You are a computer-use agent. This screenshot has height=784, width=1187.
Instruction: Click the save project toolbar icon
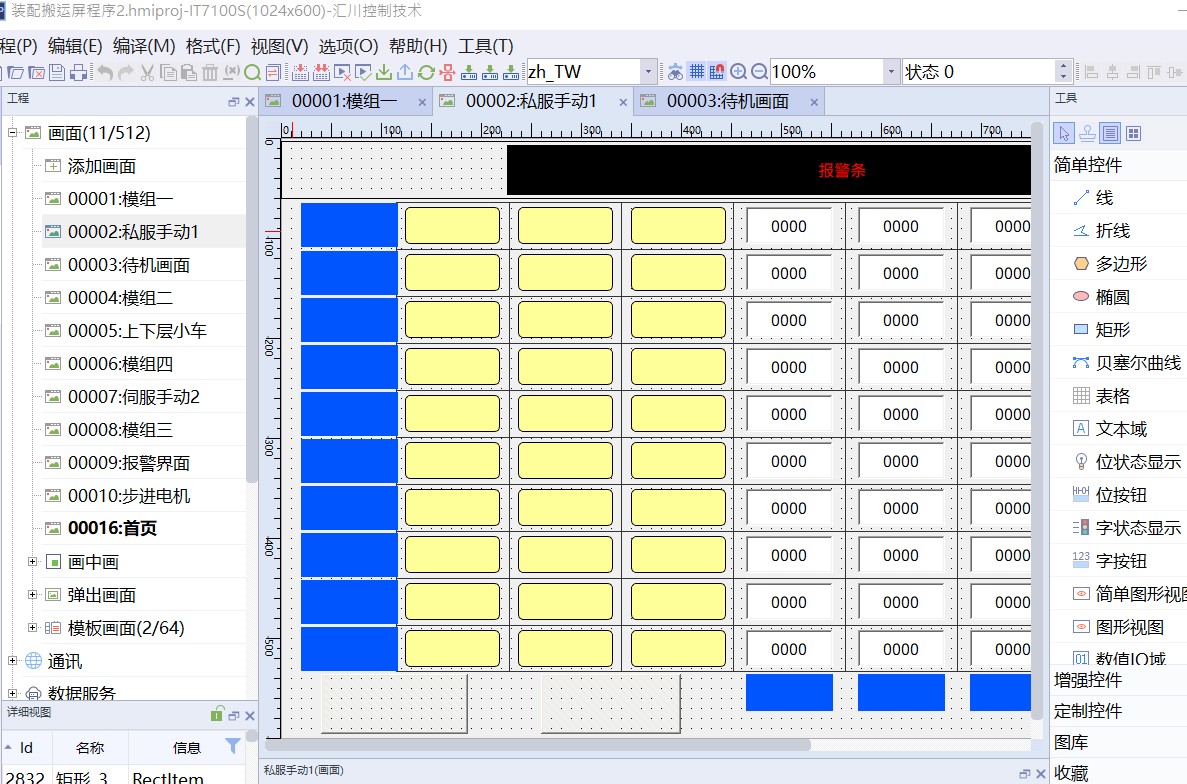coord(57,72)
